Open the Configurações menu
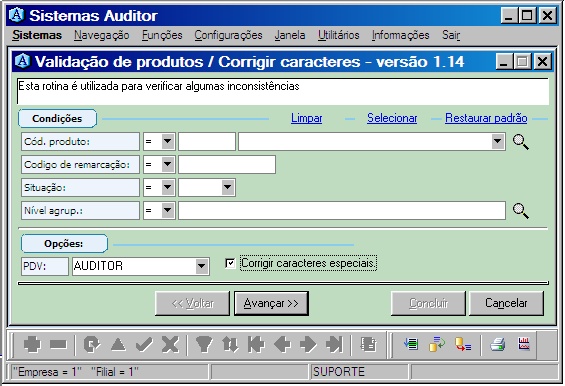The height and width of the screenshot is (386, 565). pos(228,35)
